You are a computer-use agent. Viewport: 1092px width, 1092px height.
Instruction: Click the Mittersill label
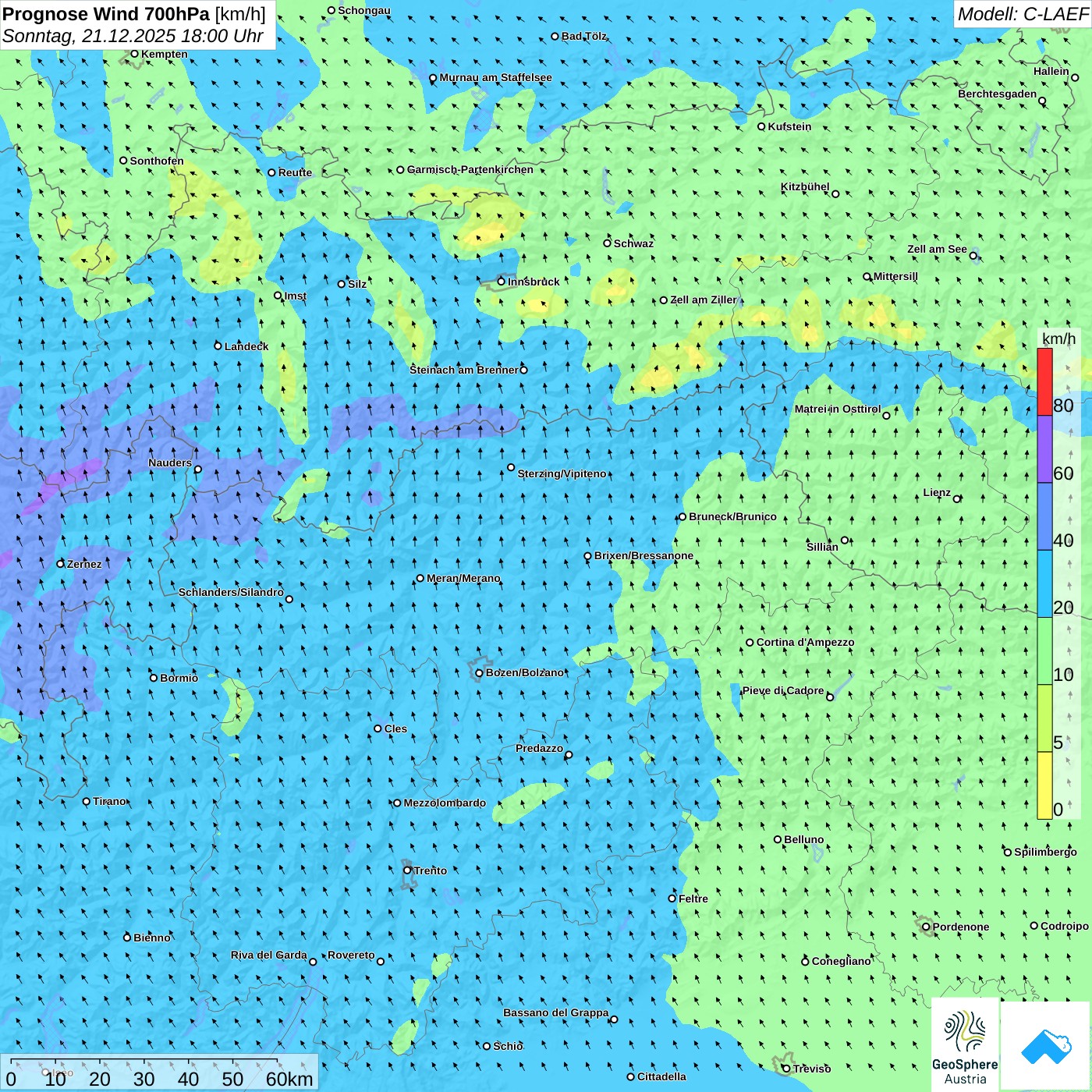[x=895, y=276]
